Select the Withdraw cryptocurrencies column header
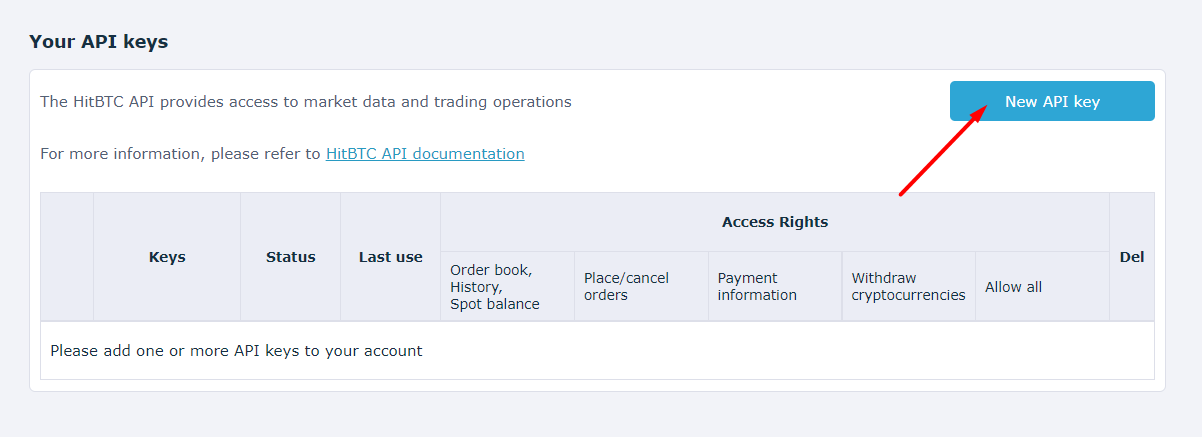 tap(908, 286)
